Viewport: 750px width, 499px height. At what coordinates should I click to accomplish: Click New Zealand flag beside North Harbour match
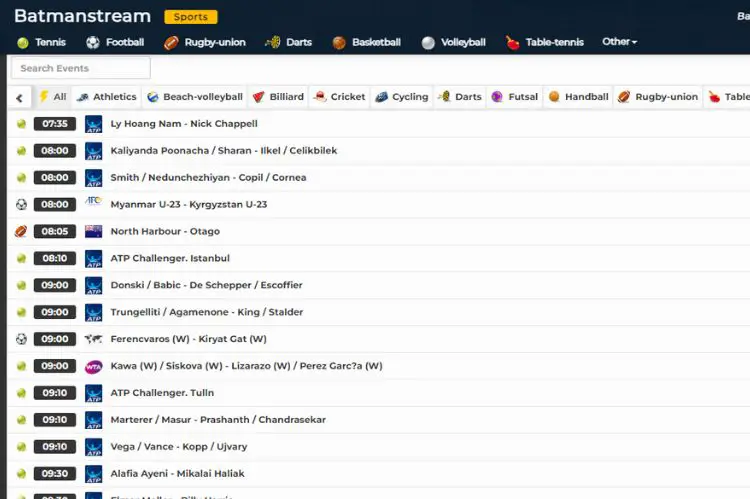pyautogui.click(x=93, y=232)
